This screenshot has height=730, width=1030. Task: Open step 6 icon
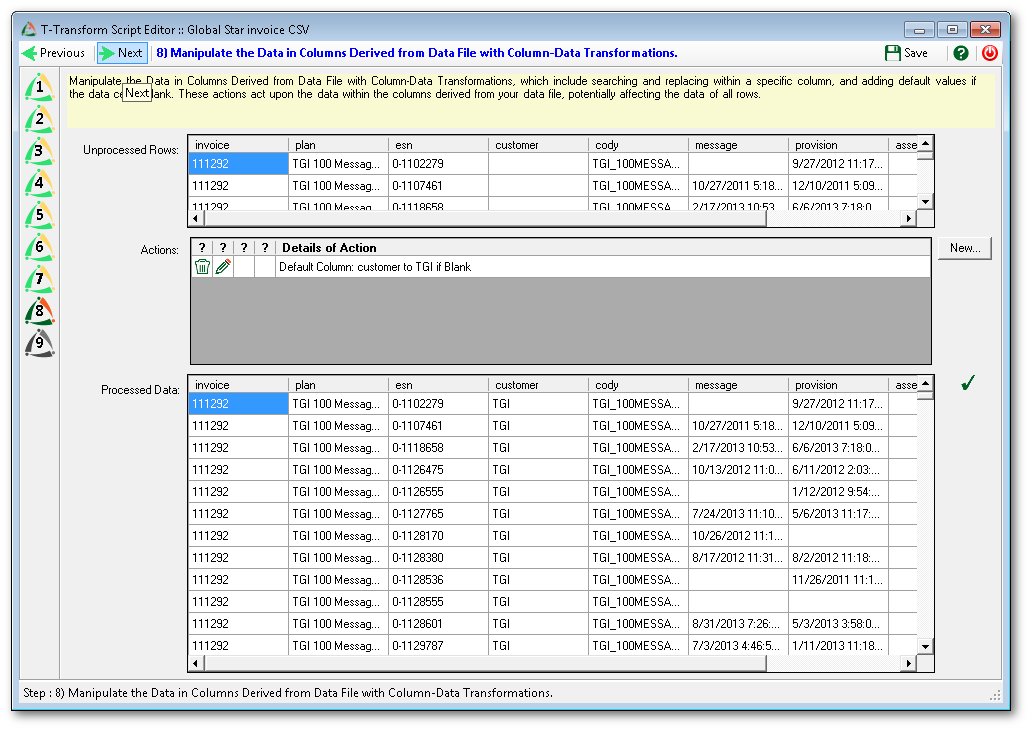pos(39,248)
